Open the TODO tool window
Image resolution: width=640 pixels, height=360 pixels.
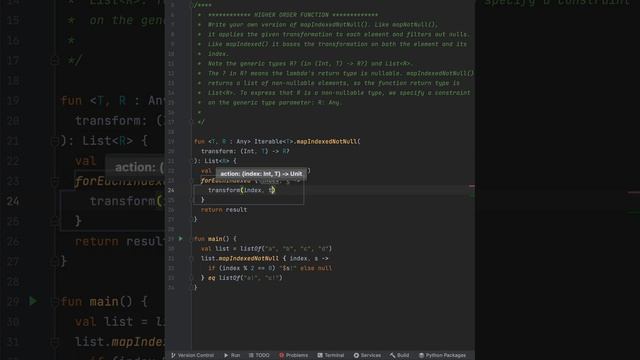[x=259, y=355]
